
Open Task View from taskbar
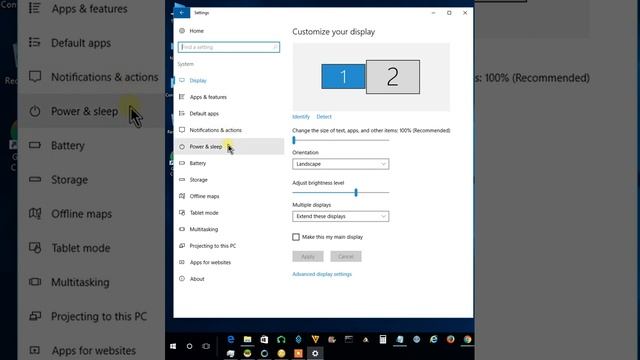click(x=206, y=346)
